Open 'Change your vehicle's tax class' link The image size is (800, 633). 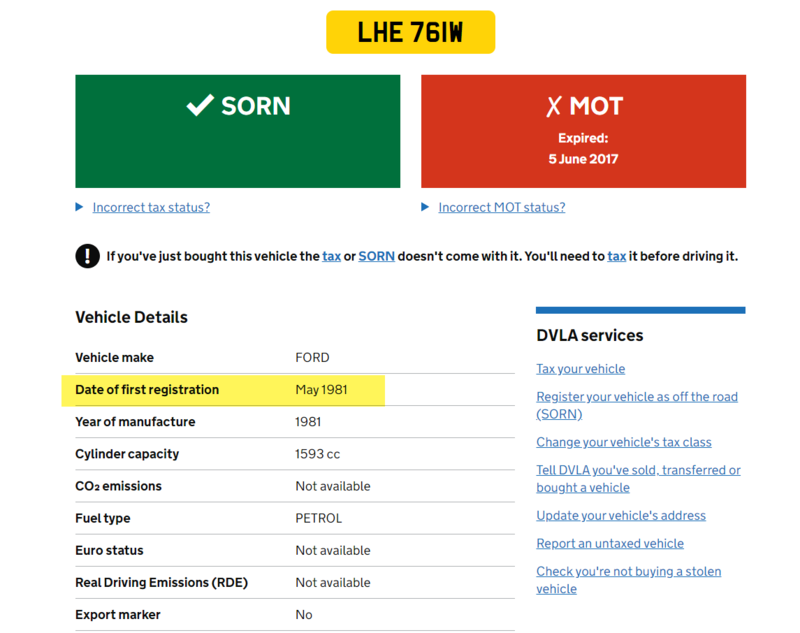click(623, 442)
